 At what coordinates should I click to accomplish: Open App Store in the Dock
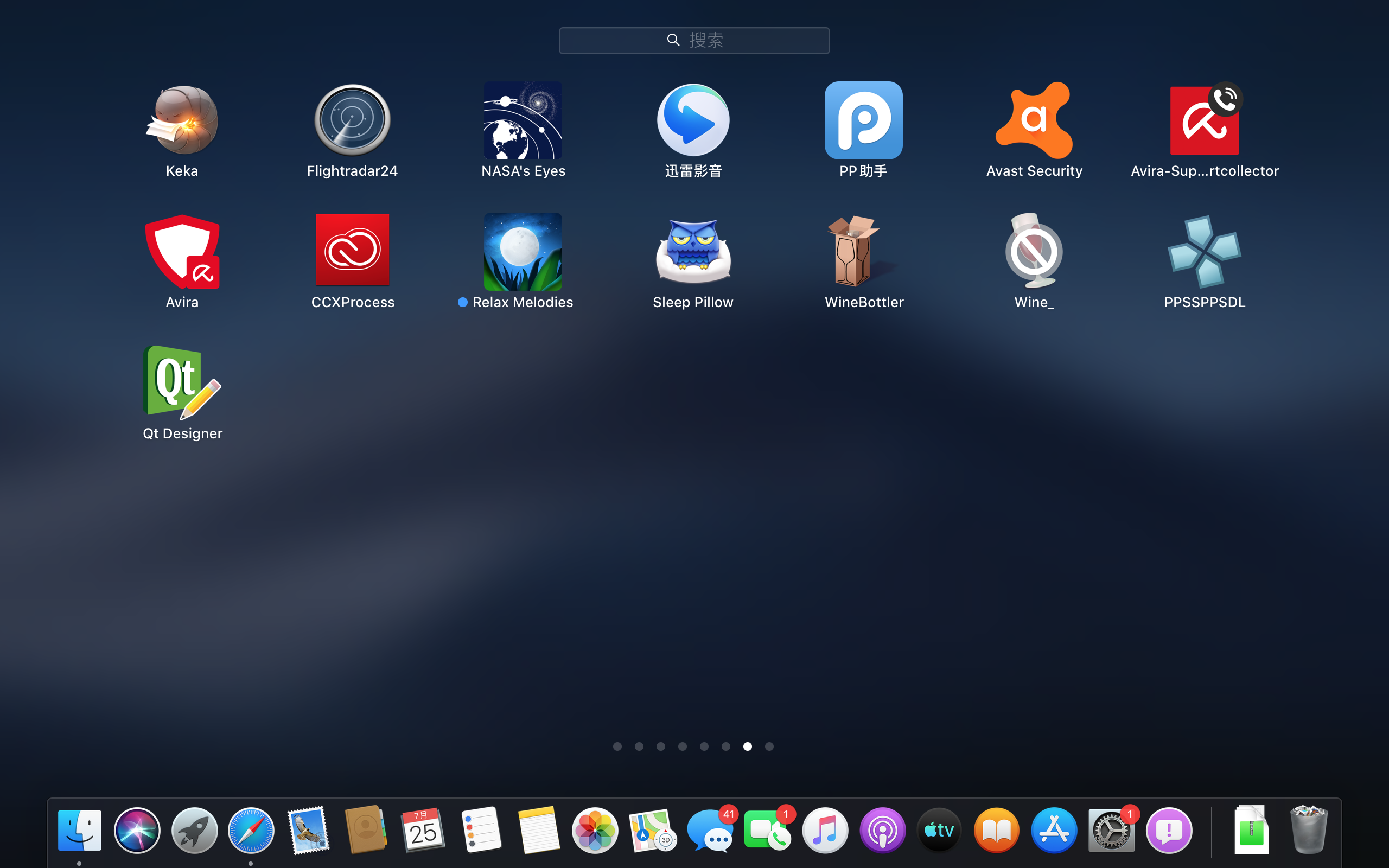tap(1054, 830)
